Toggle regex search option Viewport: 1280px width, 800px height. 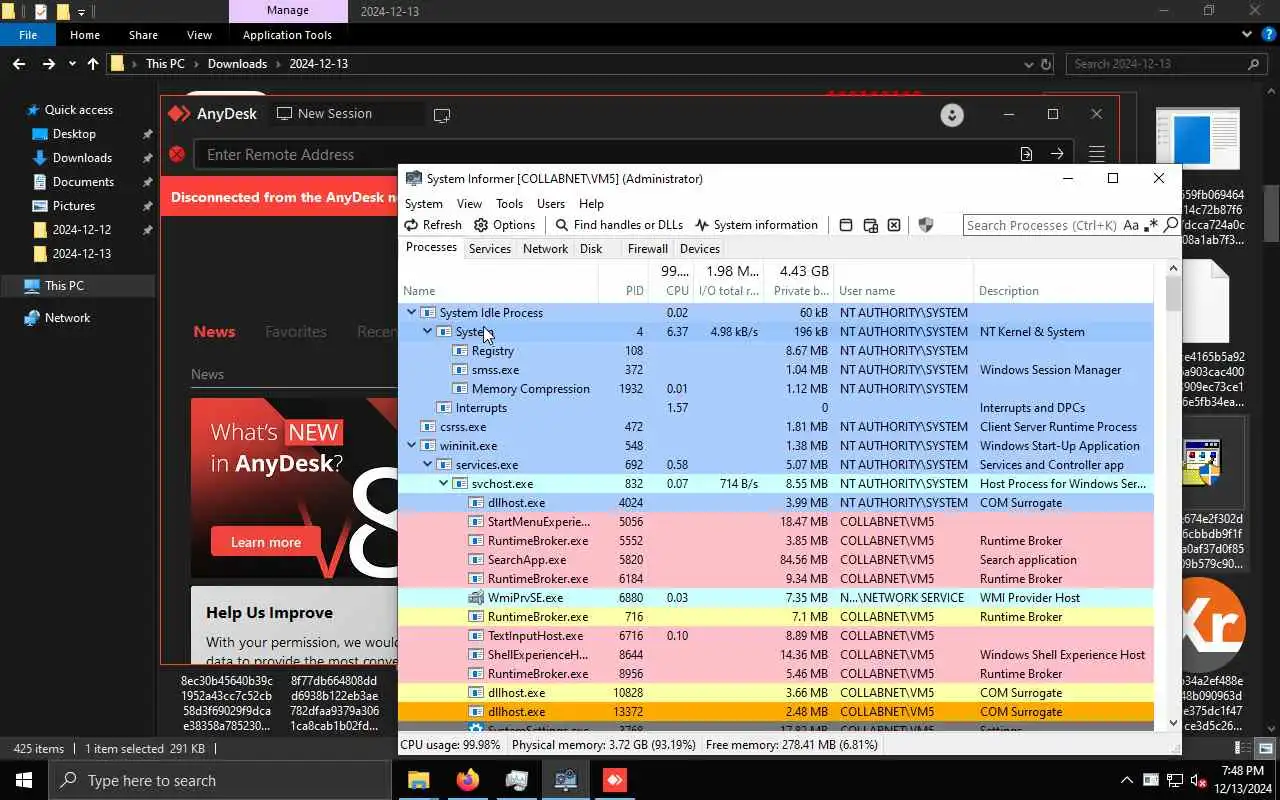click(1151, 225)
